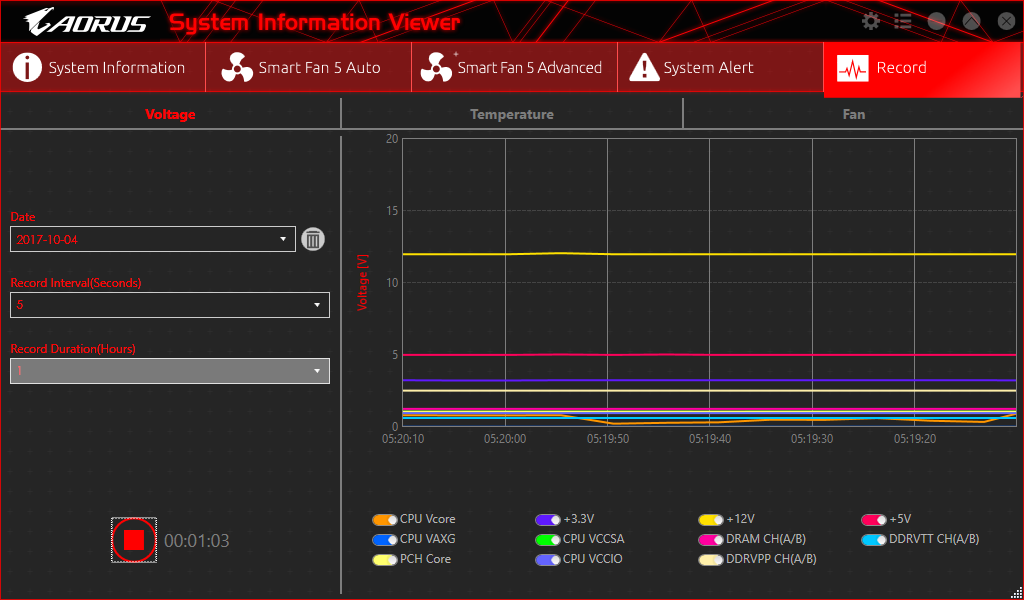Image resolution: width=1024 pixels, height=600 pixels.
Task: Open the settings gear icon
Action: [x=871, y=21]
